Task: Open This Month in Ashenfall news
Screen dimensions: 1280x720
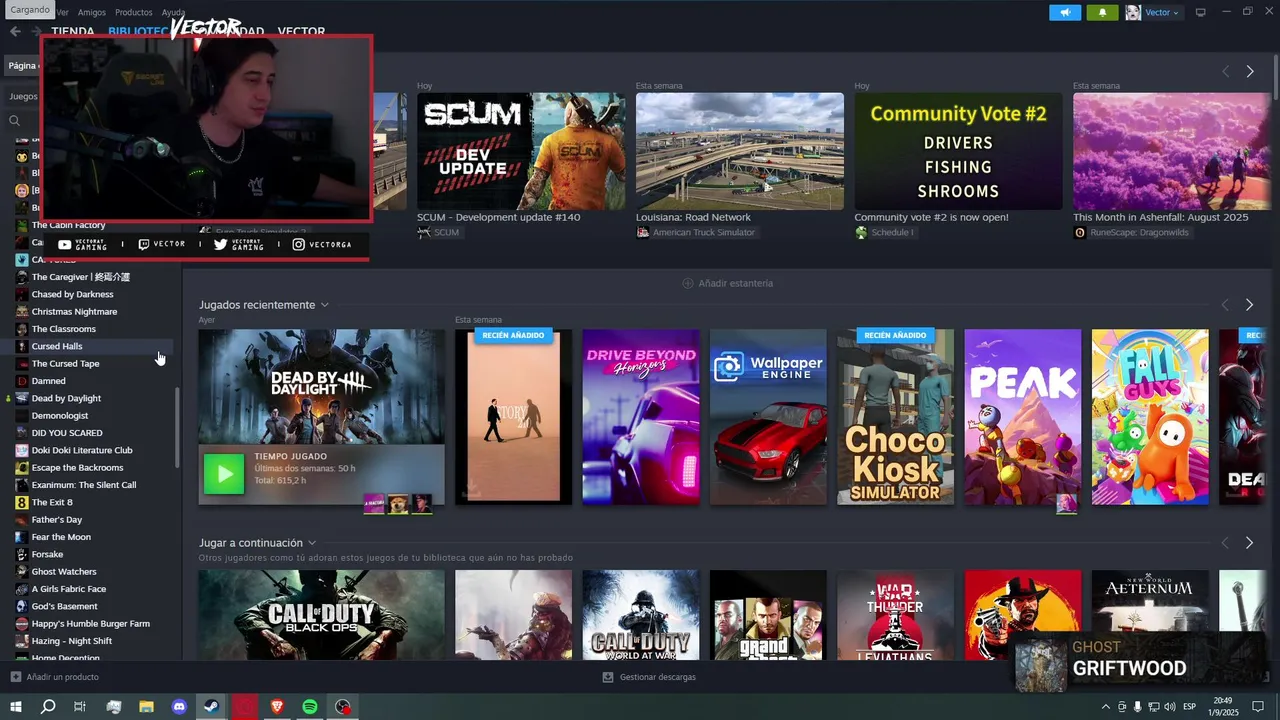Action: [x=1172, y=151]
